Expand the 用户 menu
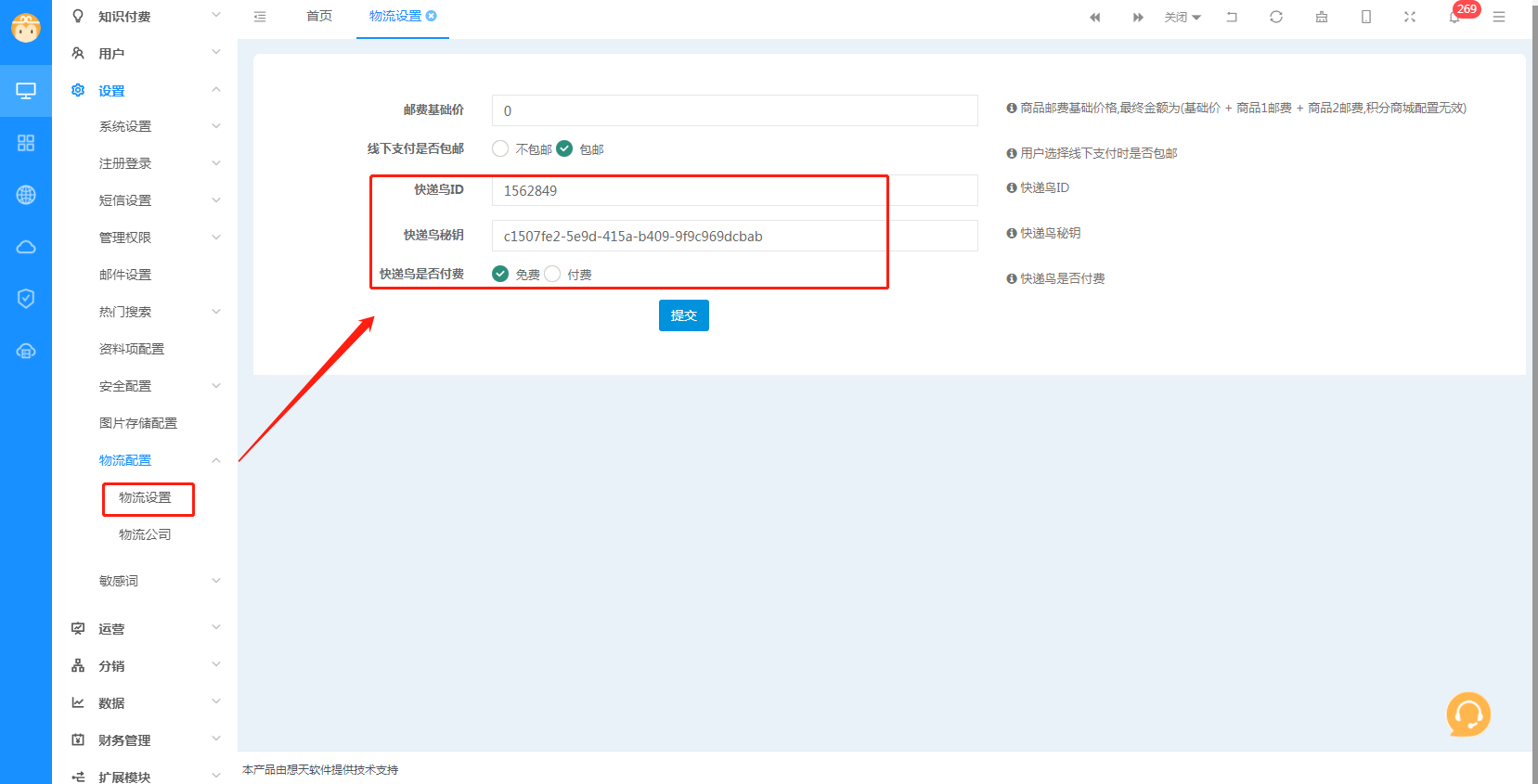The image size is (1538, 784). pos(216,52)
